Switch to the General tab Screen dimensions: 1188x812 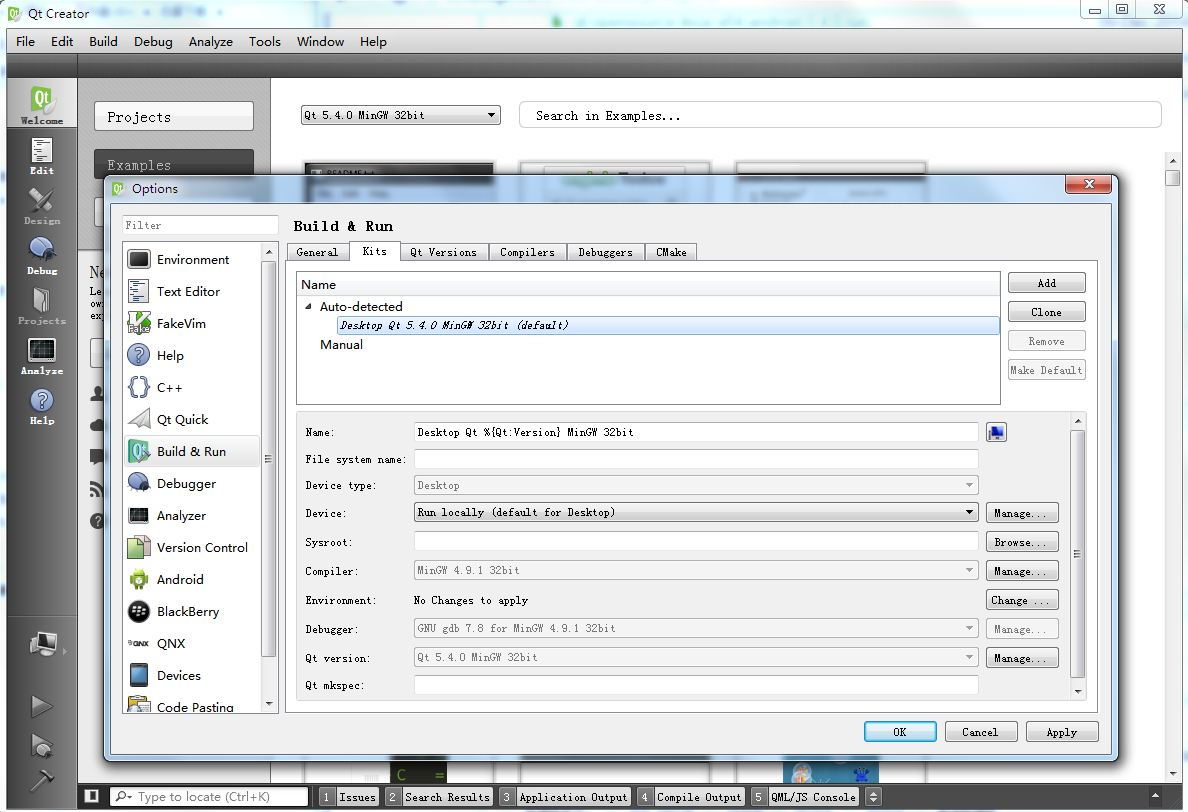click(x=317, y=252)
